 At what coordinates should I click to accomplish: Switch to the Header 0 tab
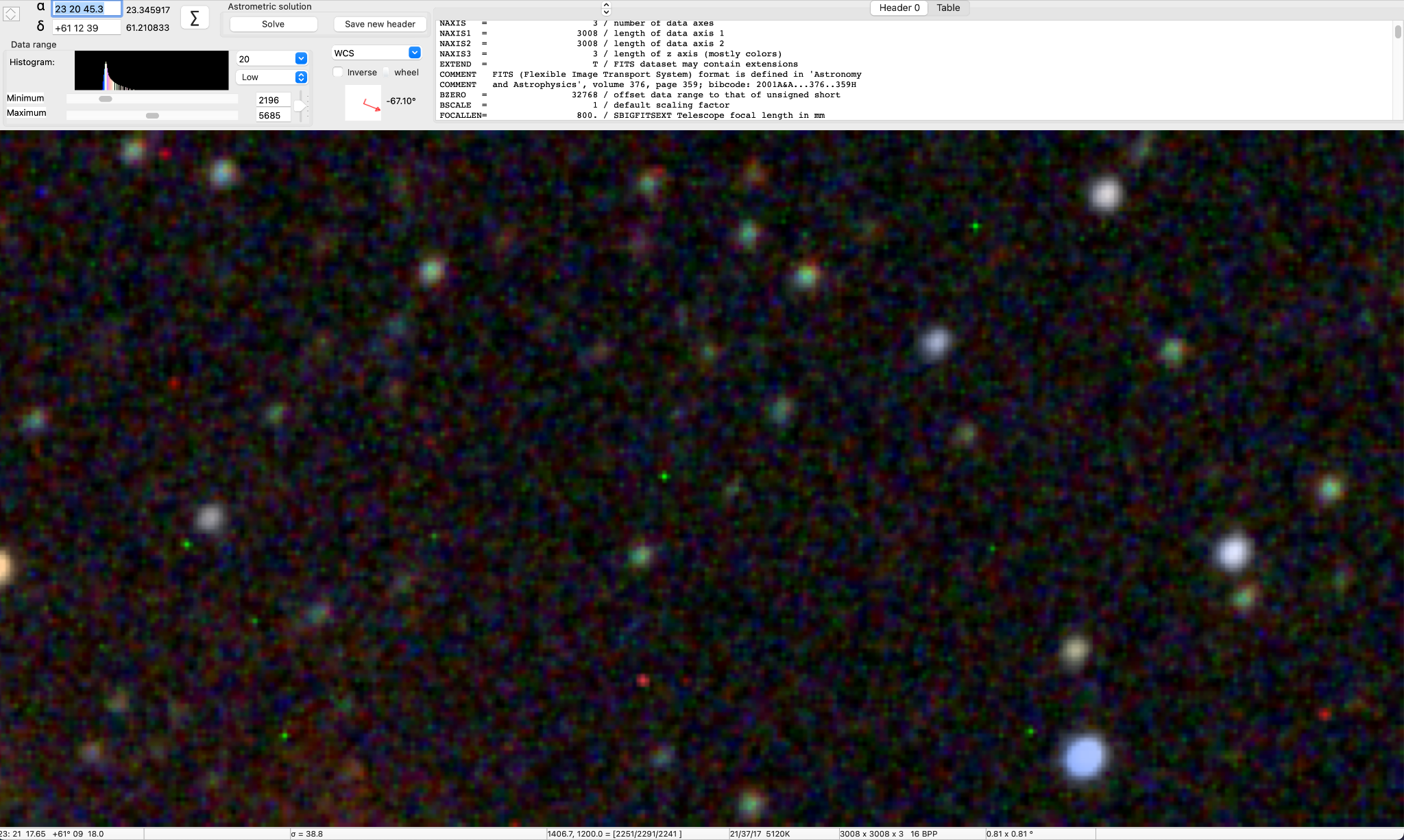click(899, 8)
